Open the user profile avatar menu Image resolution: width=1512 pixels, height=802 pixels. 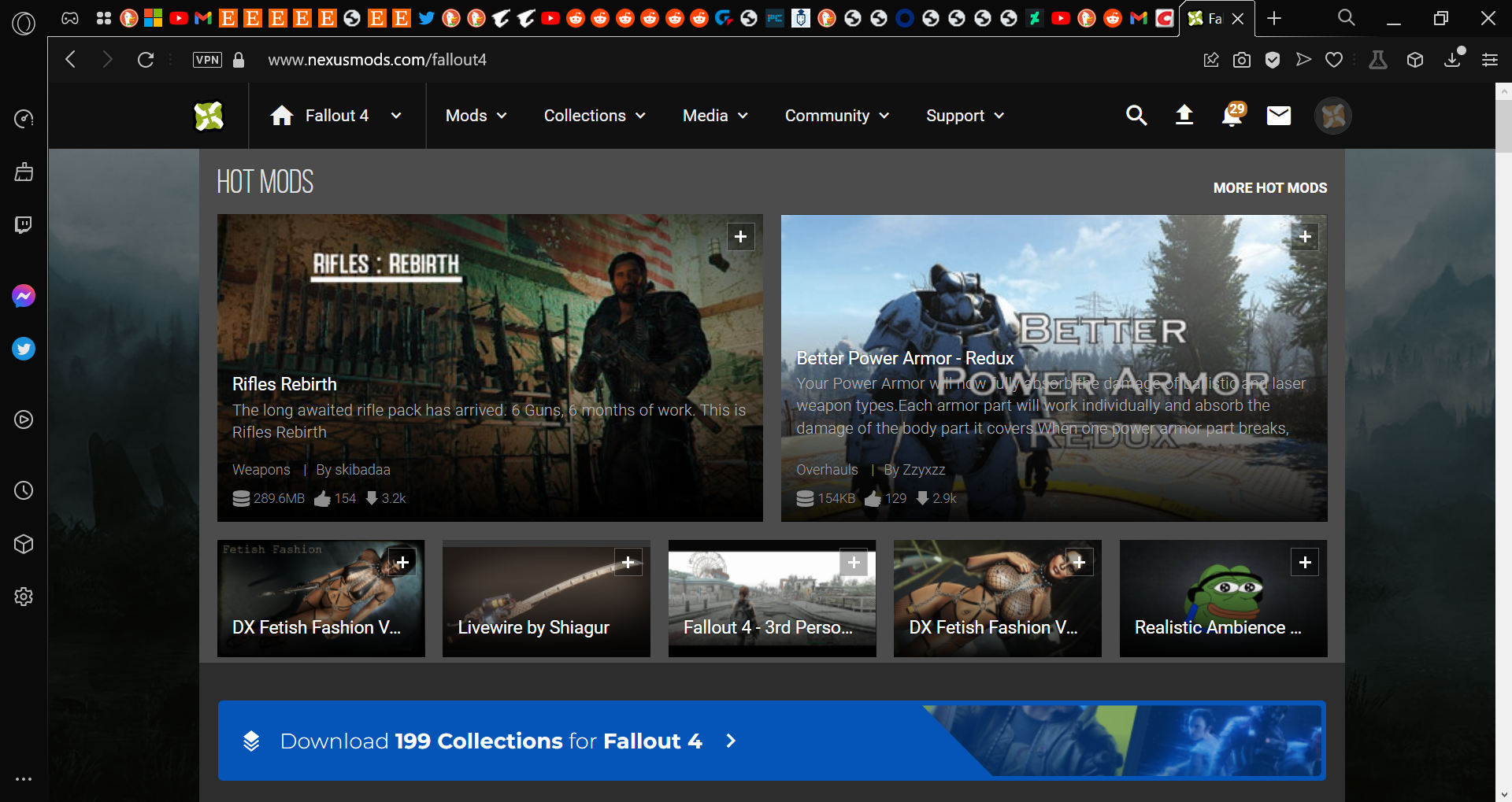1333,116
